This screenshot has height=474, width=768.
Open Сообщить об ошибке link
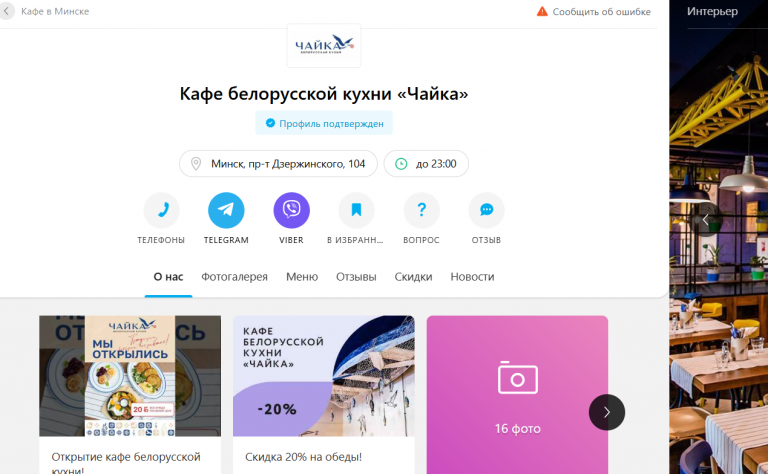tap(601, 12)
